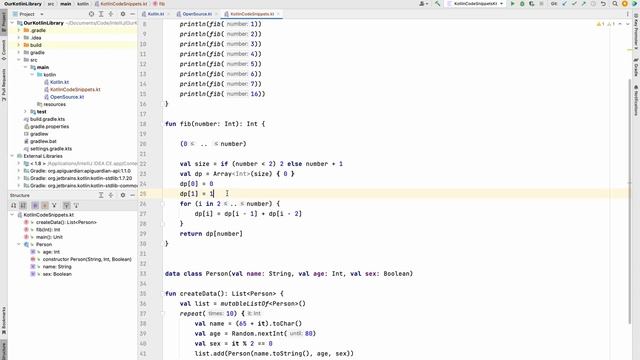The image size is (640, 360).
Task: Build project with the hammer icon
Action: coord(438,4)
